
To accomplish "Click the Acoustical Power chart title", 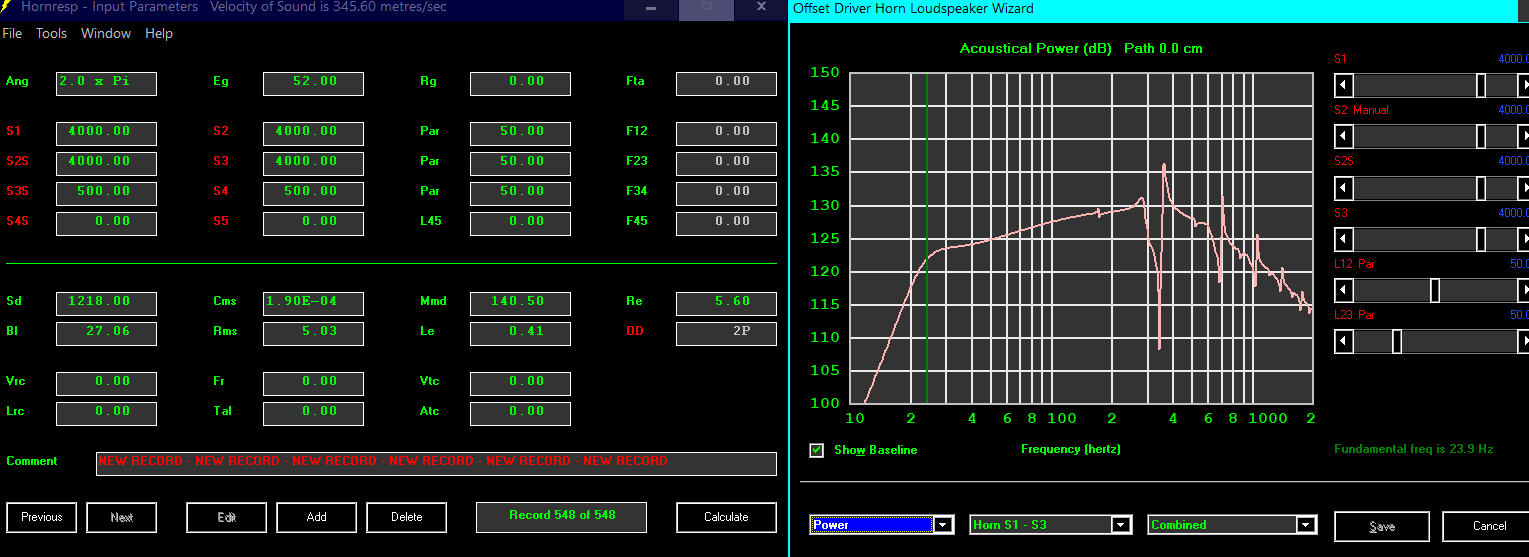I will coord(1081,49).
